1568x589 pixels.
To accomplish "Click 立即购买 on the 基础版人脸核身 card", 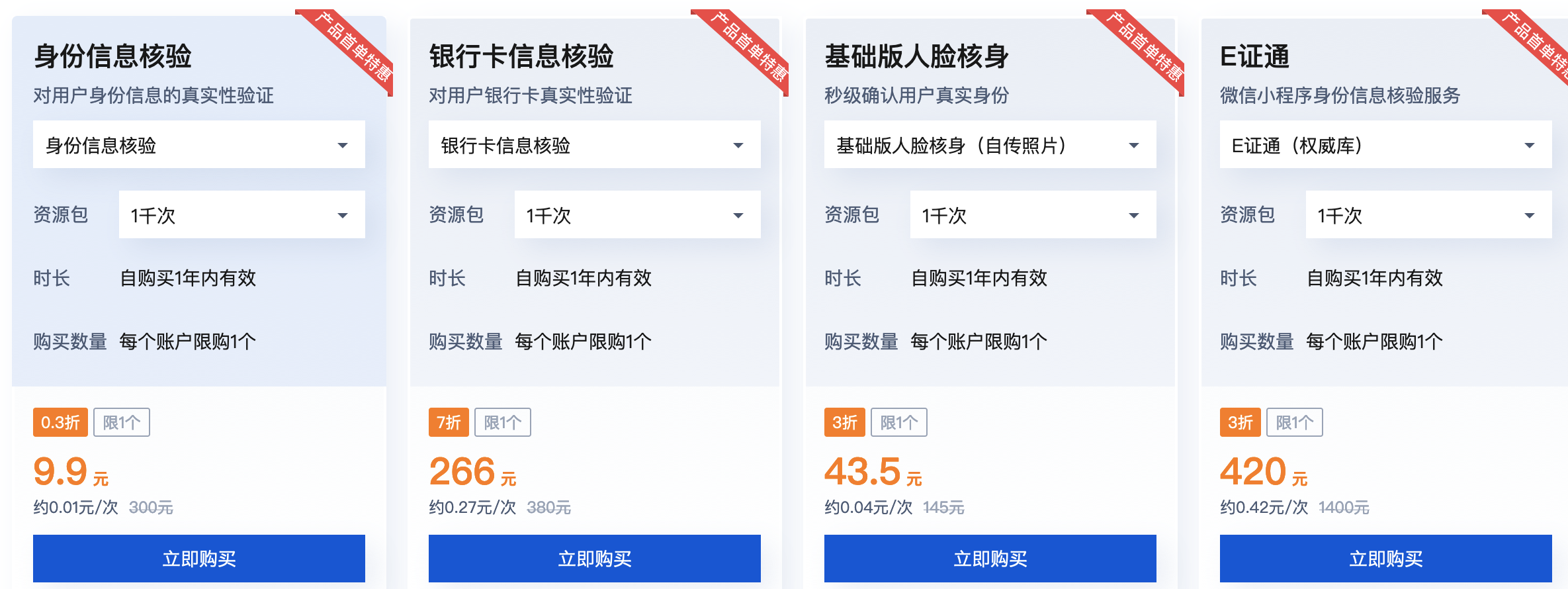I will point(988,558).
